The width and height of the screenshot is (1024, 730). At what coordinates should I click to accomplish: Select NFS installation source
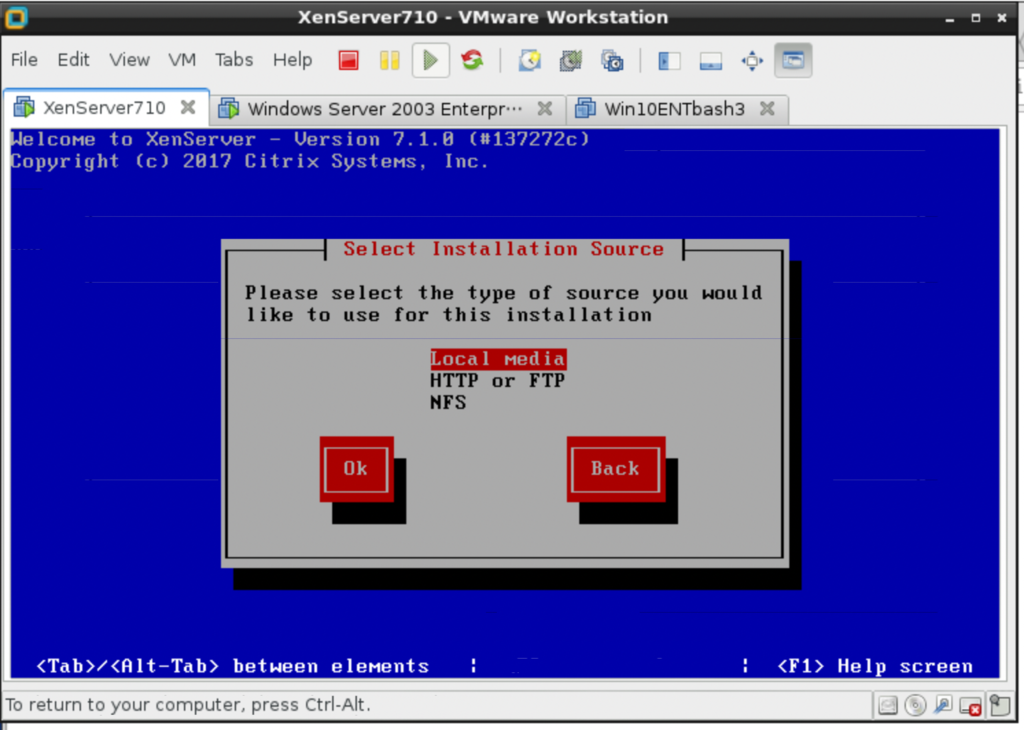[x=448, y=402]
